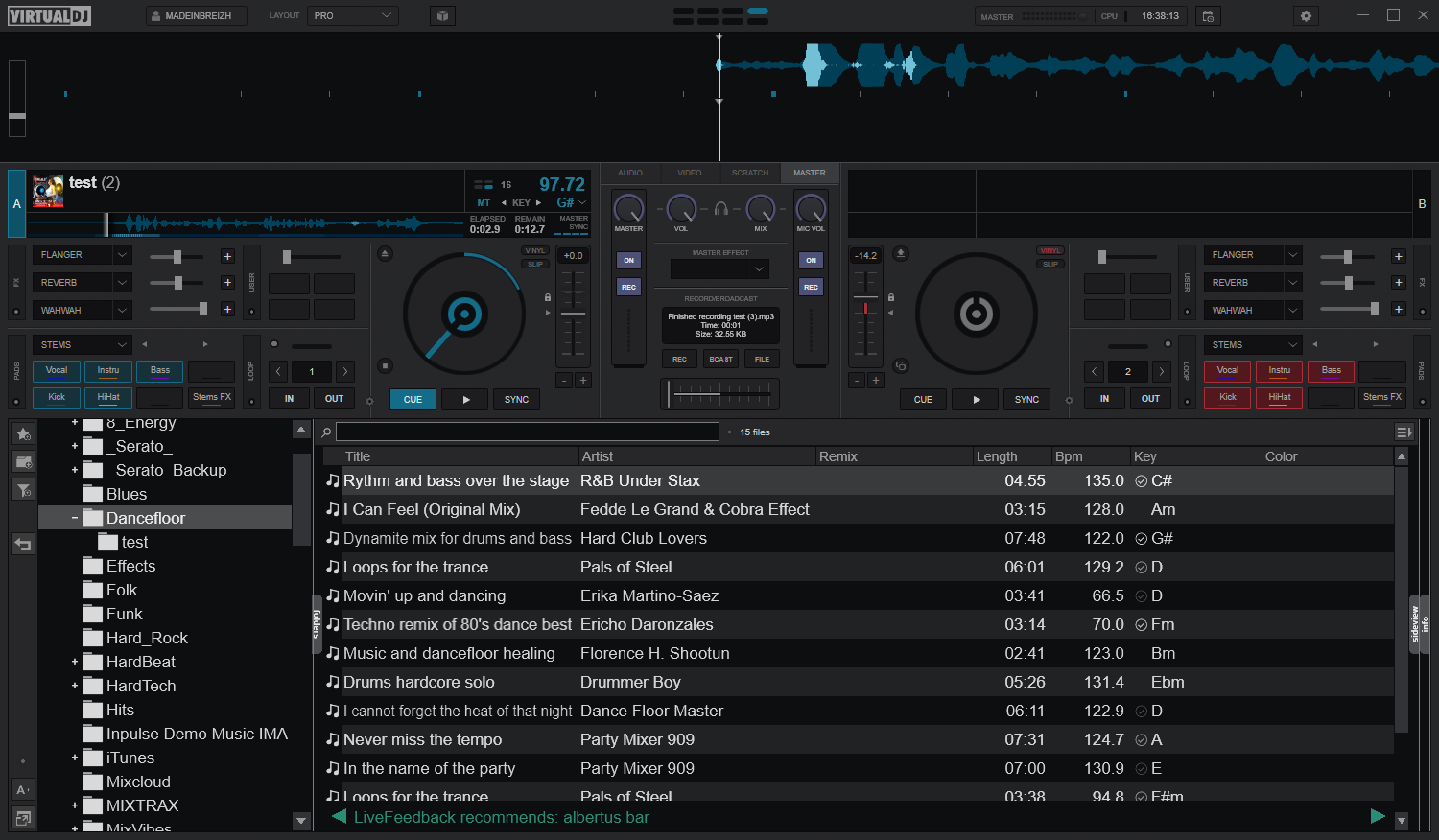Go to previous LiveFeedback recommendation arrow

pyautogui.click(x=338, y=817)
